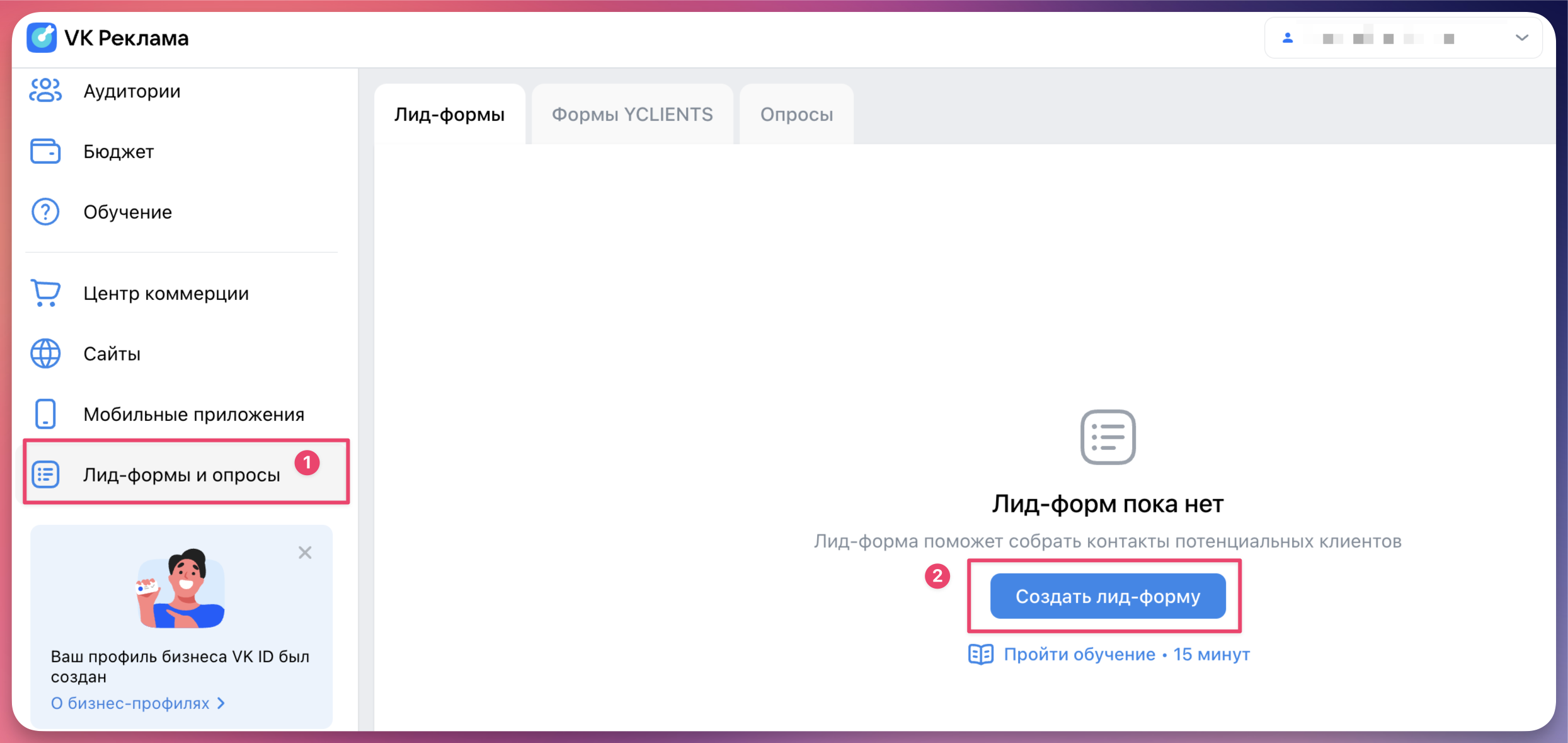Switch to the Опросы tab
The width and height of the screenshot is (1568, 743).
coord(797,114)
